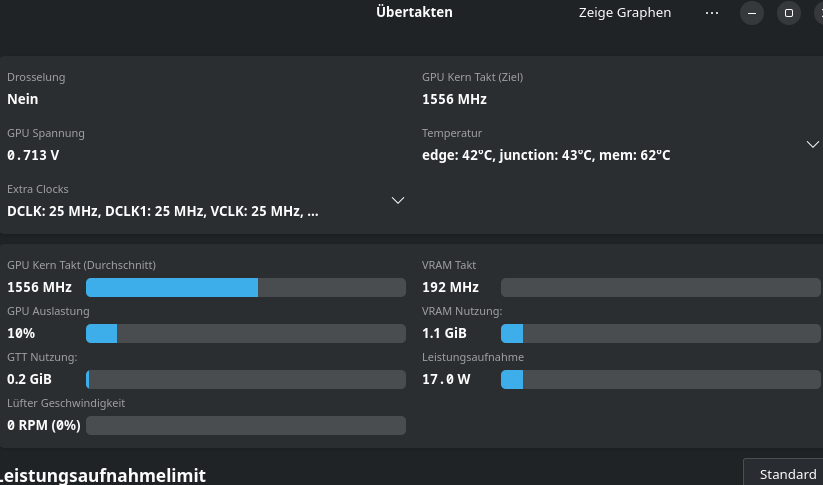Maximize the window
Viewport: 823px width, 485px height.
pos(788,13)
